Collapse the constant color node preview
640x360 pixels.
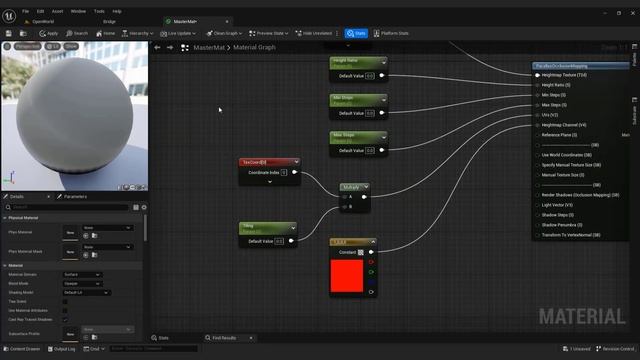coord(373,242)
